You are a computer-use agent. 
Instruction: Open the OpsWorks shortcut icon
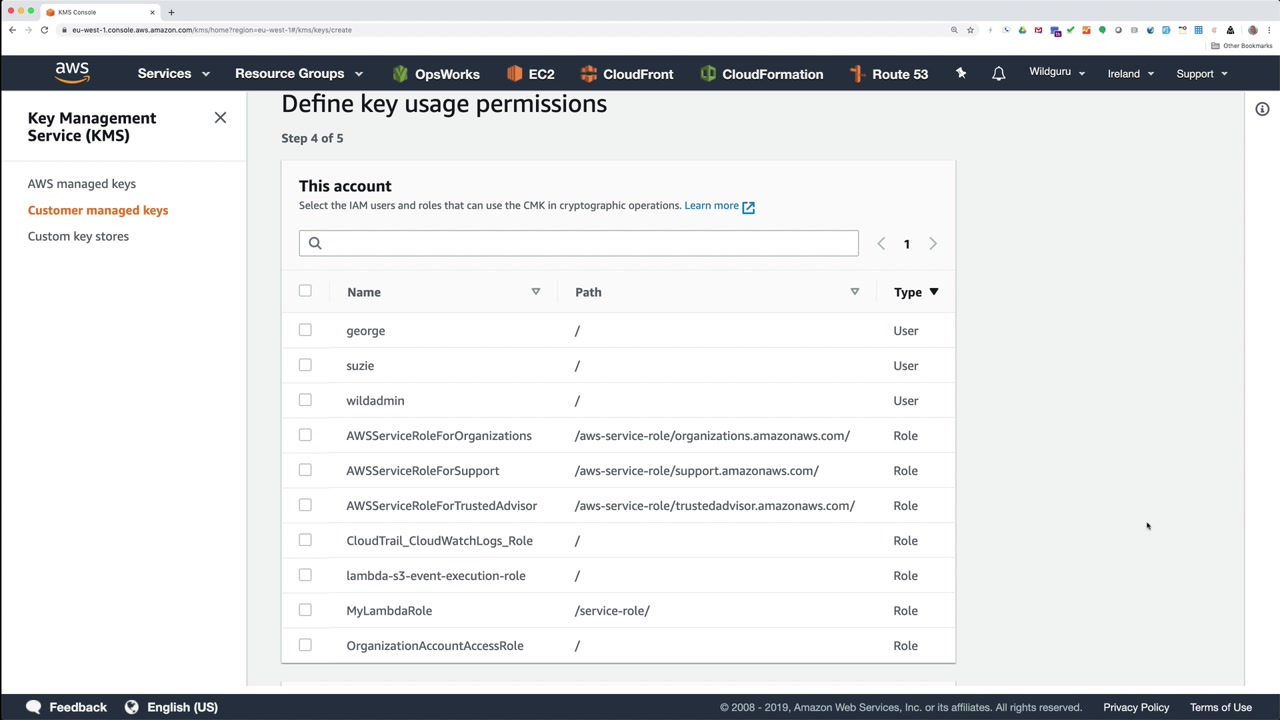(x=401, y=74)
